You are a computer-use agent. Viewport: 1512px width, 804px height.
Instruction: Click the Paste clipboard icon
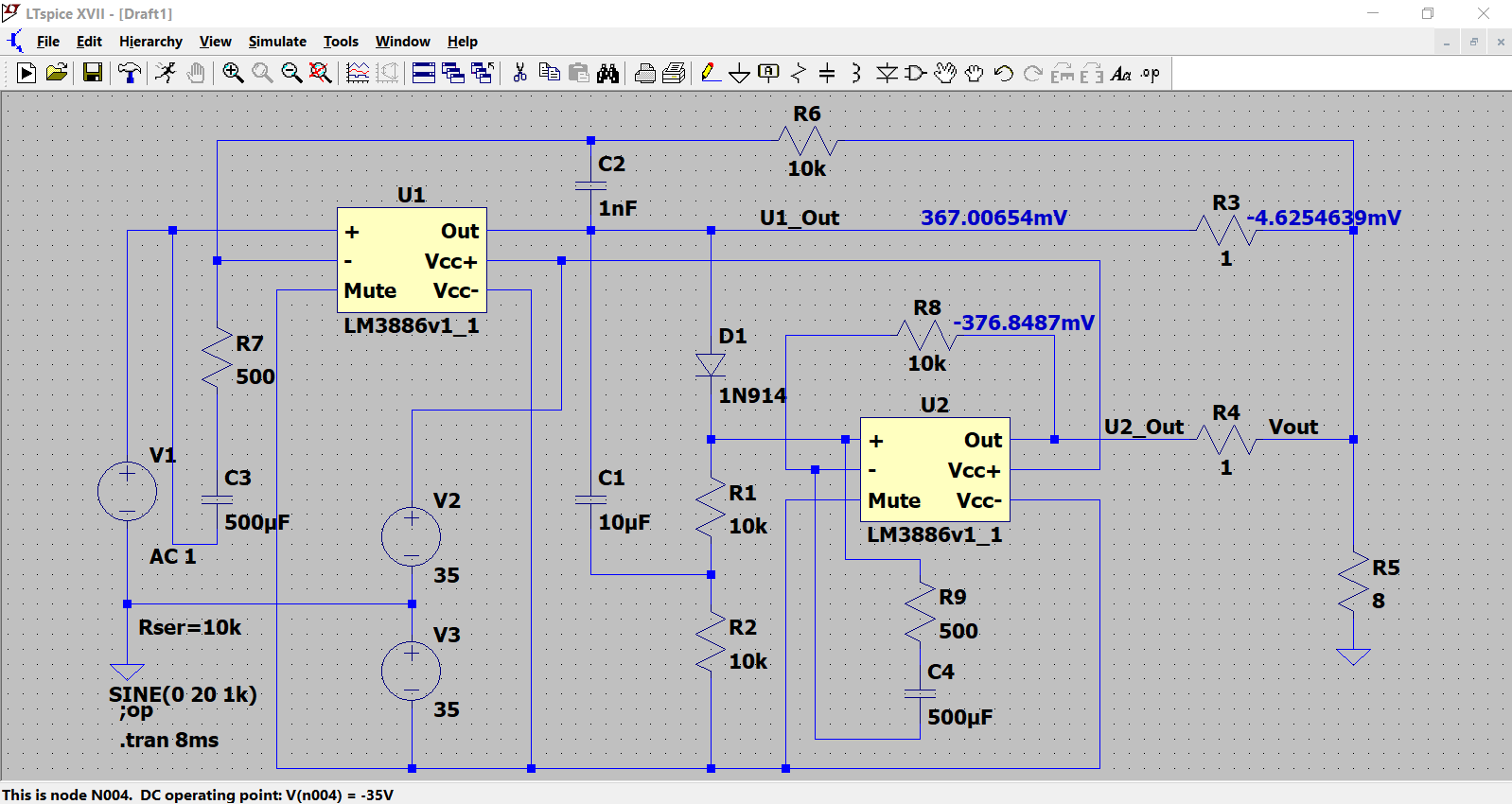[x=579, y=73]
